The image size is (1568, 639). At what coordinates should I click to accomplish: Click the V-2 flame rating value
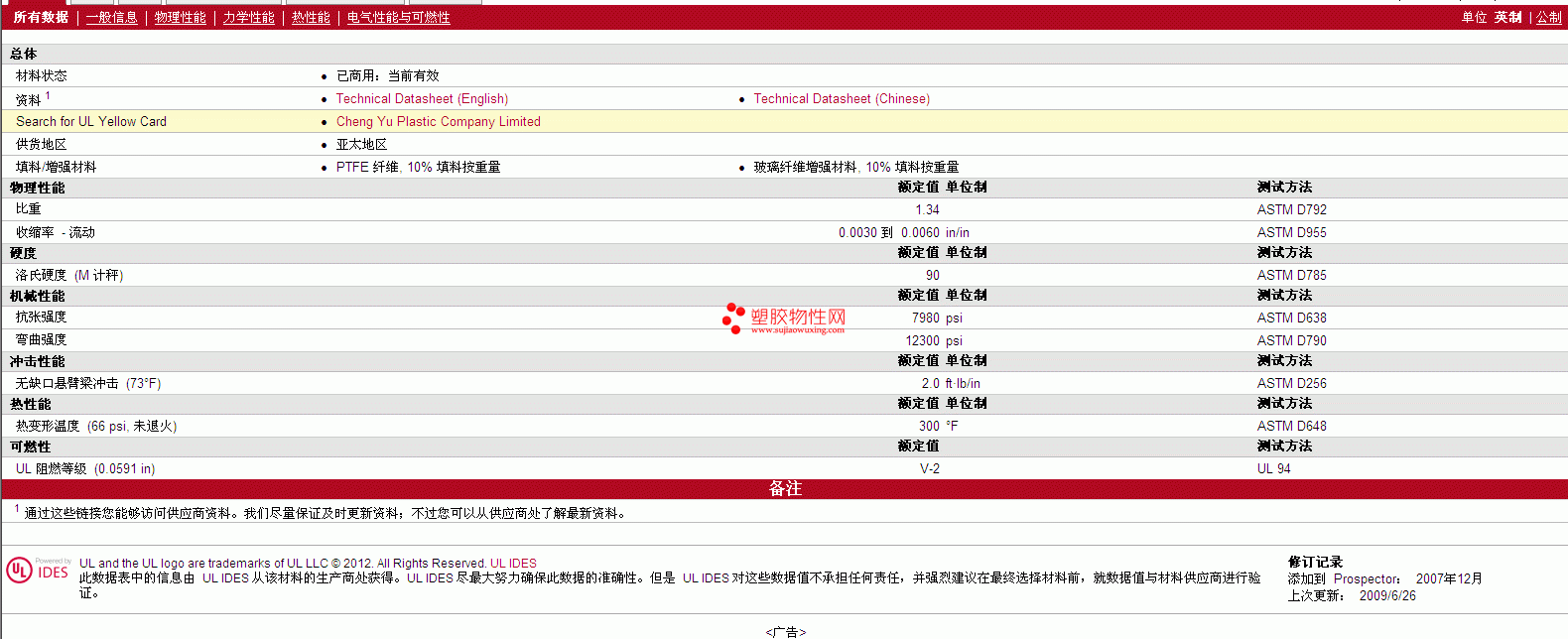click(x=930, y=468)
